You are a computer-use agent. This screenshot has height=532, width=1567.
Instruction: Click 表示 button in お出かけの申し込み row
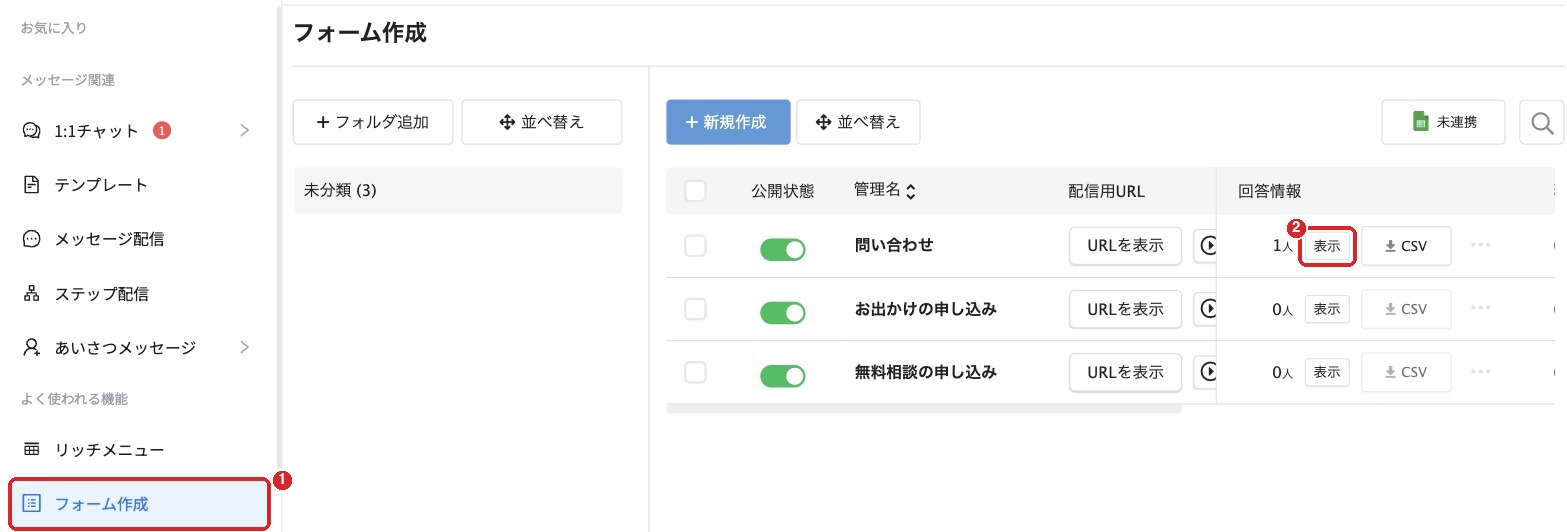pyautogui.click(x=1327, y=310)
